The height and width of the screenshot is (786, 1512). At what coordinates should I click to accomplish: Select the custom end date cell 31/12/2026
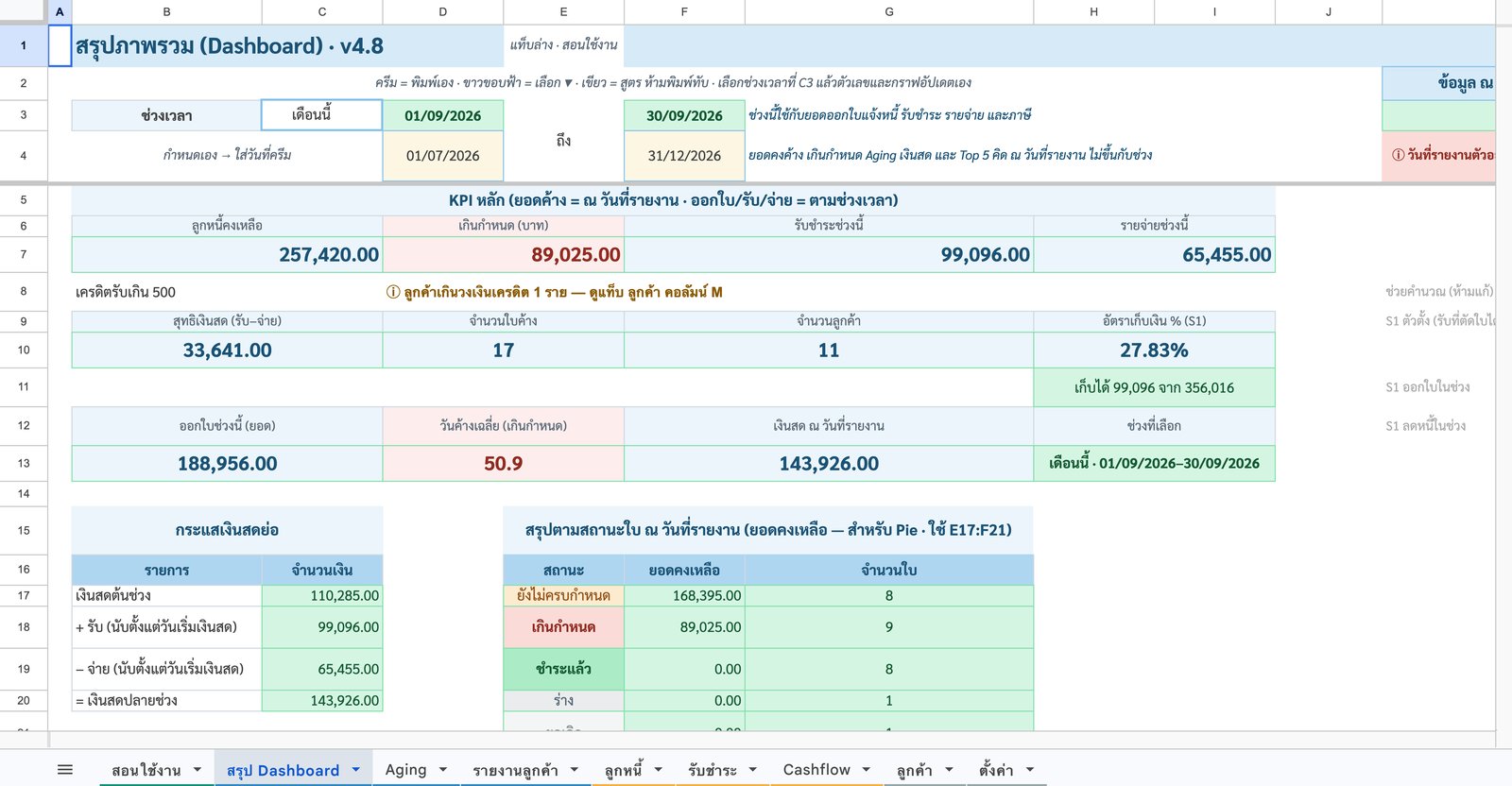pos(684,156)
